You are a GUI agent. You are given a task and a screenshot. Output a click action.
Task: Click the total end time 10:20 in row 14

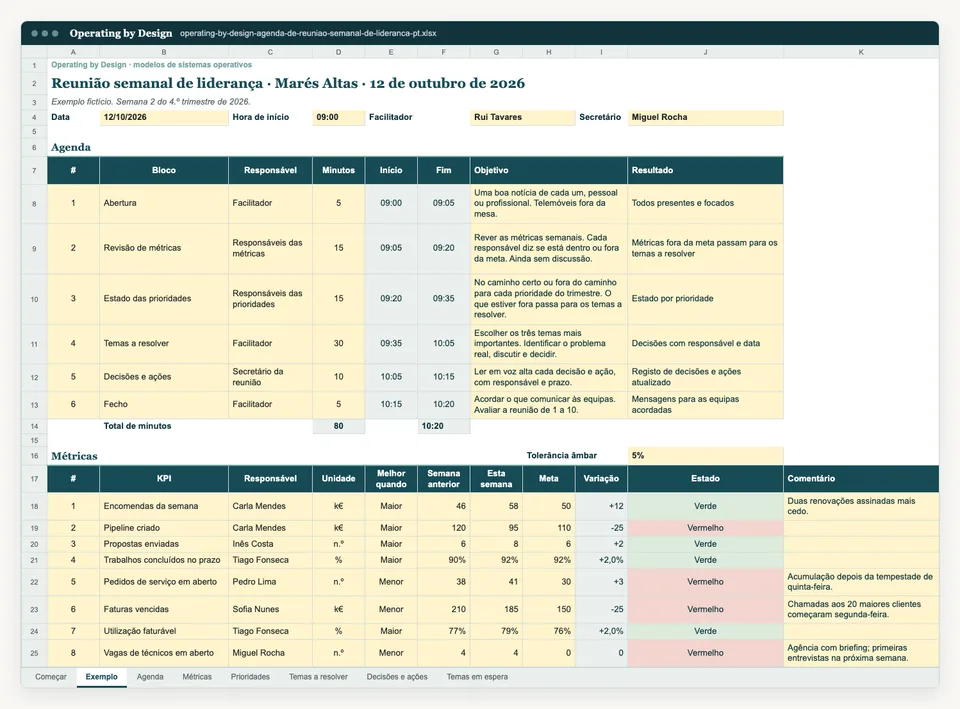(x=444, y=426)
